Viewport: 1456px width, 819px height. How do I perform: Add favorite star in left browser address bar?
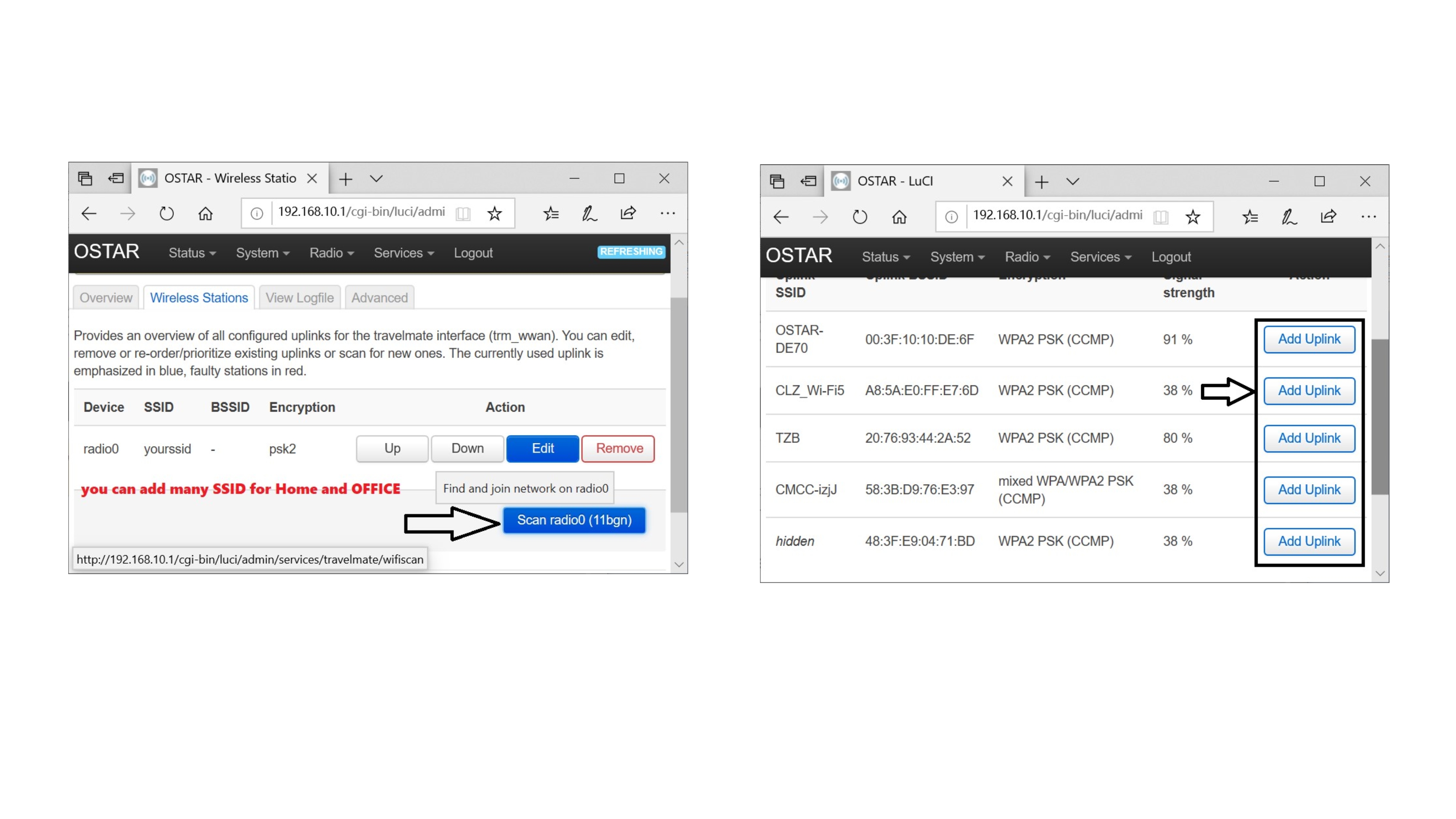pyautogui.click(x=494, y=214)
